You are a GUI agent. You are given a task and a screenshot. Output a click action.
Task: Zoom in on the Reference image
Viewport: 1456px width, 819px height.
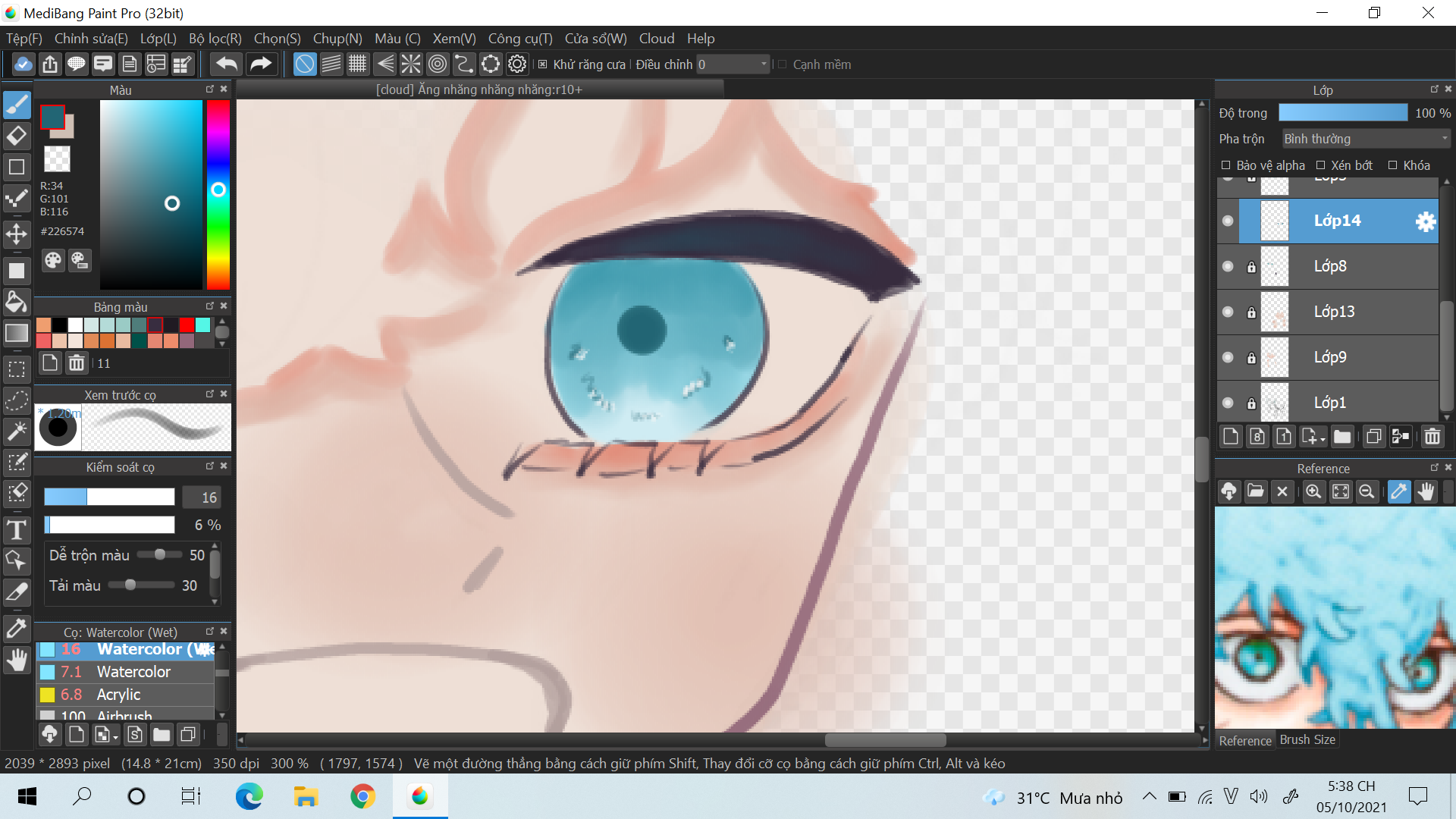point(1313,491)
